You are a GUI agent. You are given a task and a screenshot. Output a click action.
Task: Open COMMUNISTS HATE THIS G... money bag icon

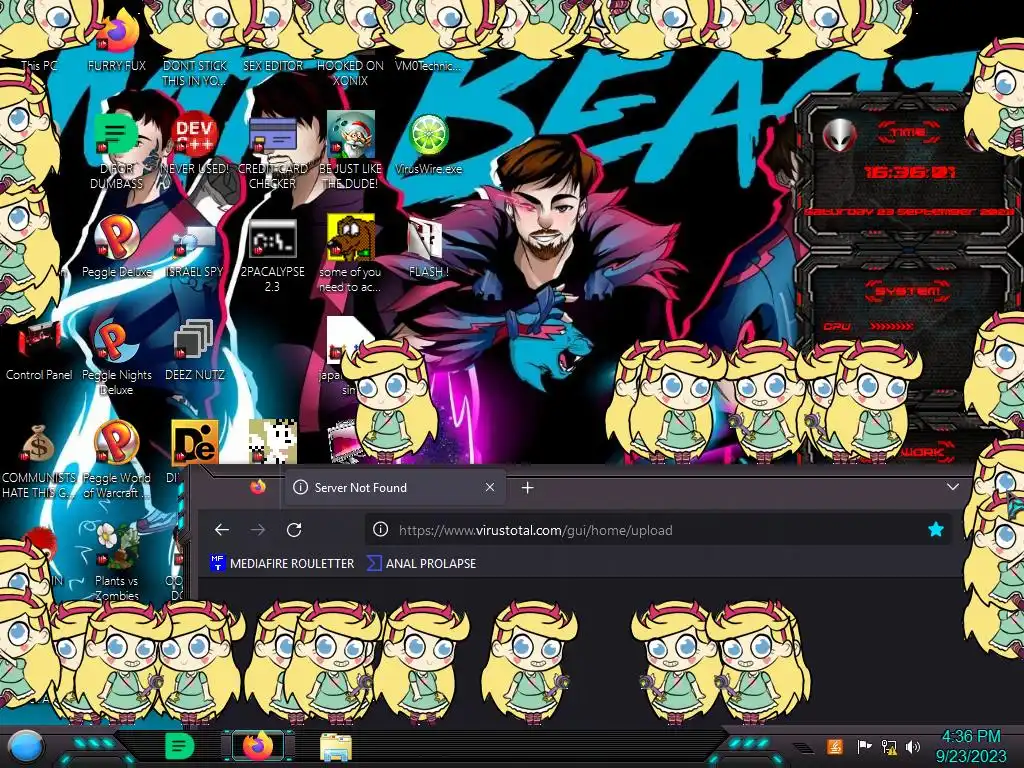tap(38, 444)
